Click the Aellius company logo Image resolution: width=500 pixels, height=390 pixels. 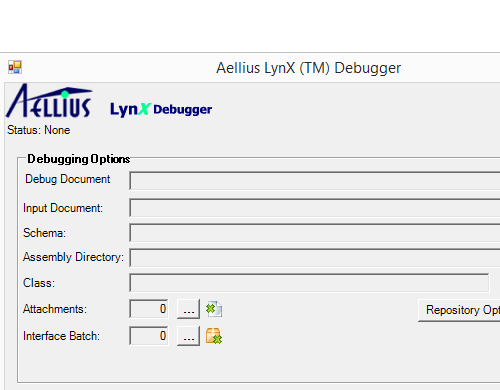(x=49, y=100)
